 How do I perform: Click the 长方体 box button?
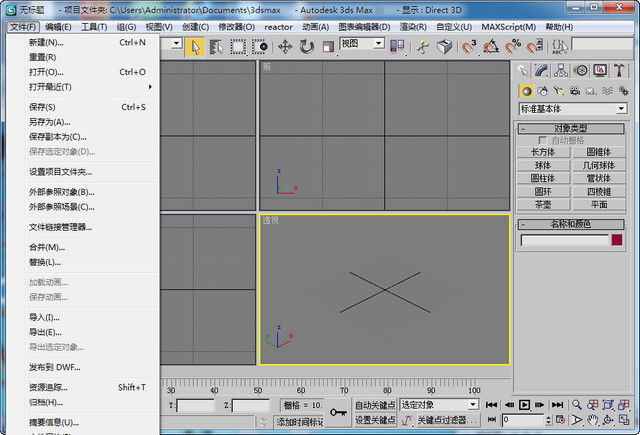click(543, 152)
